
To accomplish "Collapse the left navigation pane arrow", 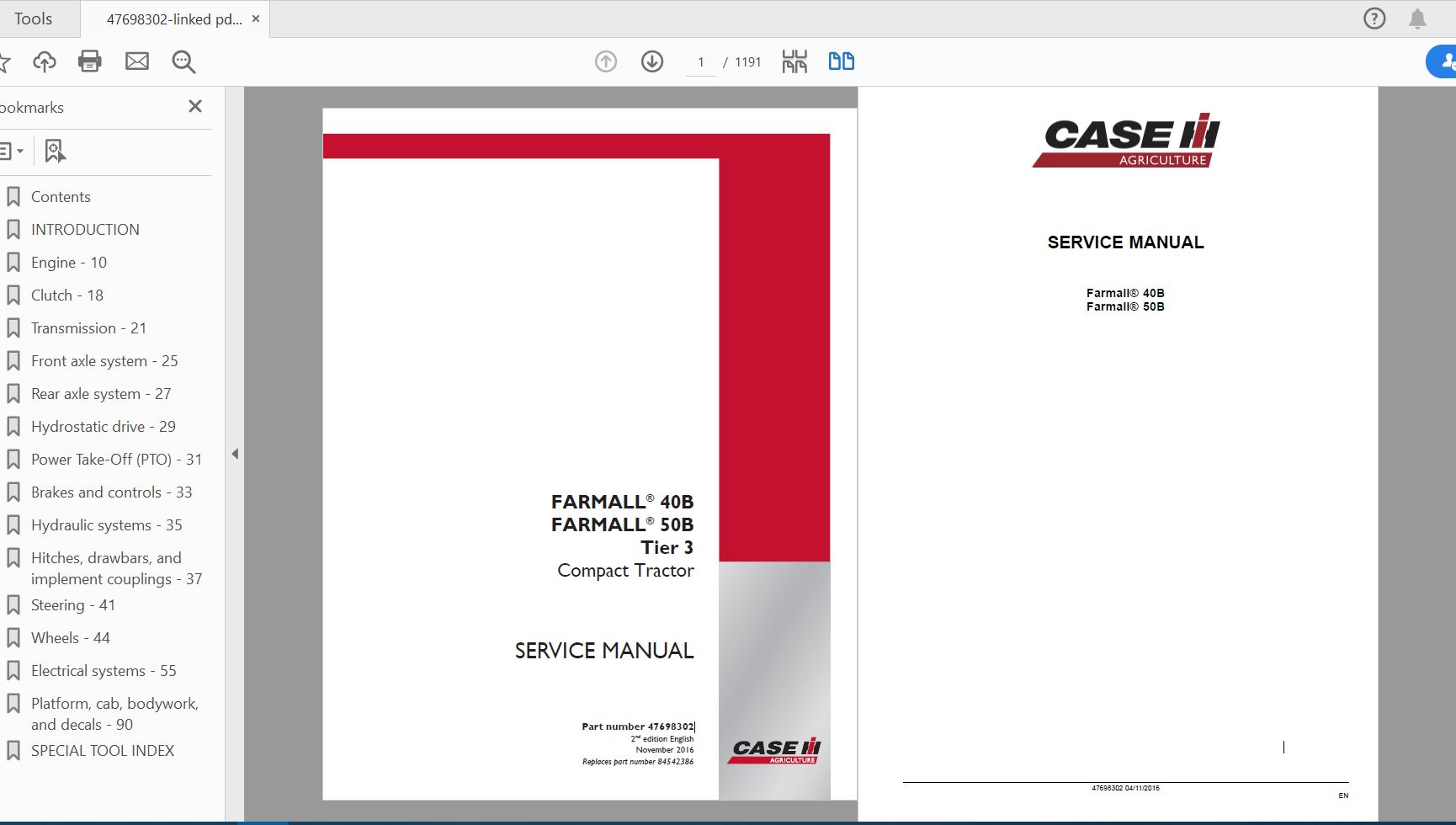I will 235,454.
